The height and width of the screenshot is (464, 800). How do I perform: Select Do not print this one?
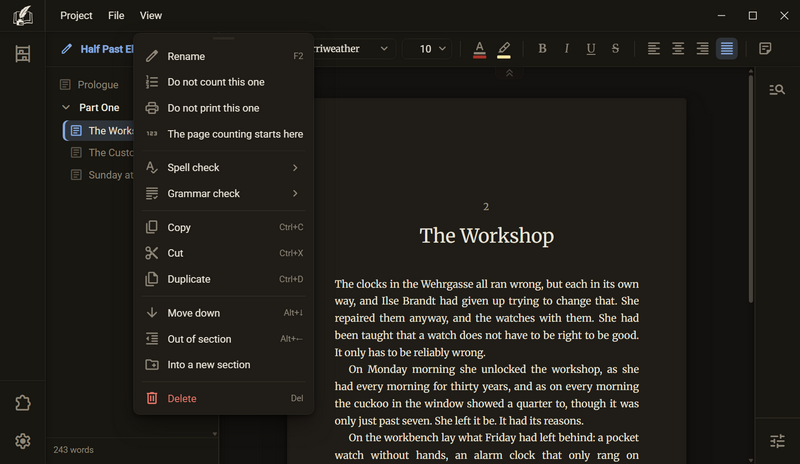(223, 108)
